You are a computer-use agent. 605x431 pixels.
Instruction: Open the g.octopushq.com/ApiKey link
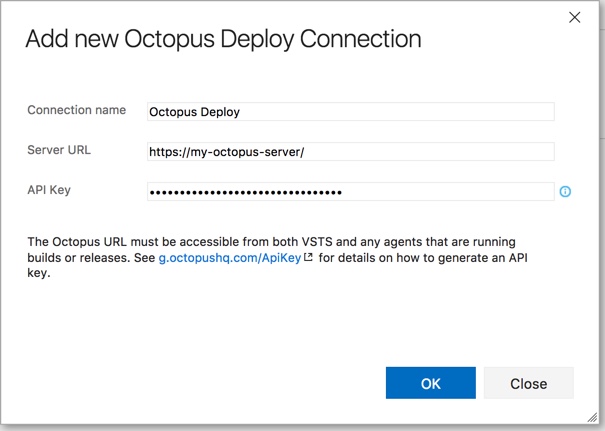(230, 258)
